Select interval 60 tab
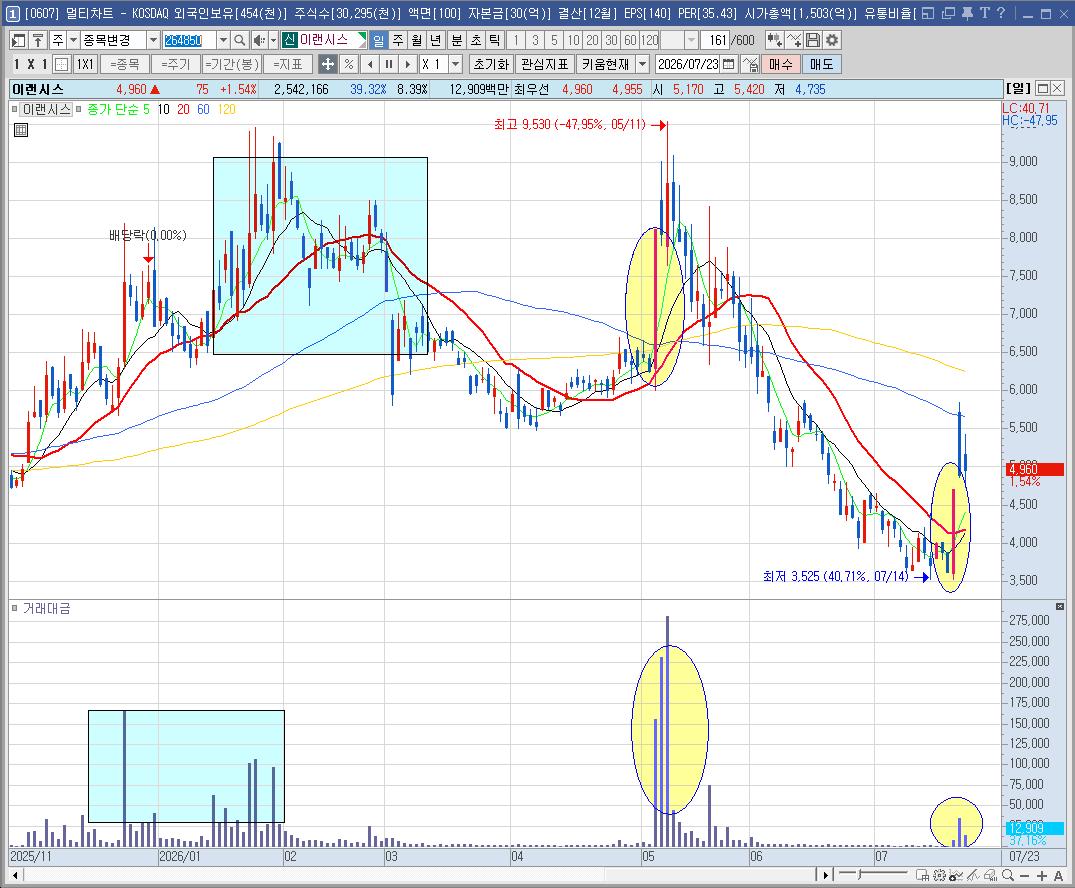Screen dimensions: 1075x888 coord(630,40)
